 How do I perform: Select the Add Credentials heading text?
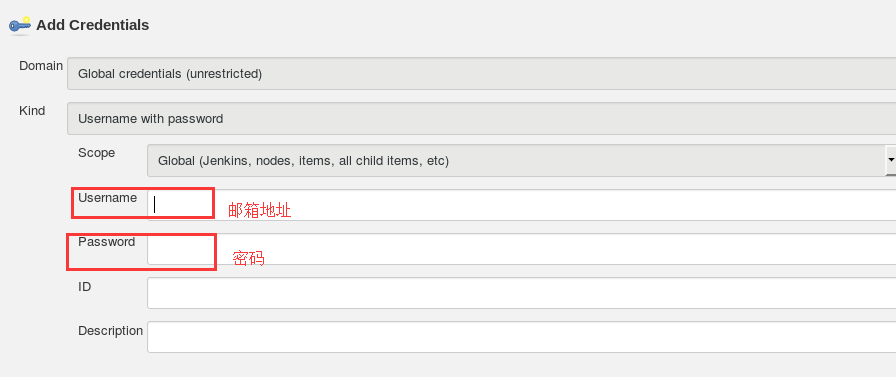pos(93,25)
